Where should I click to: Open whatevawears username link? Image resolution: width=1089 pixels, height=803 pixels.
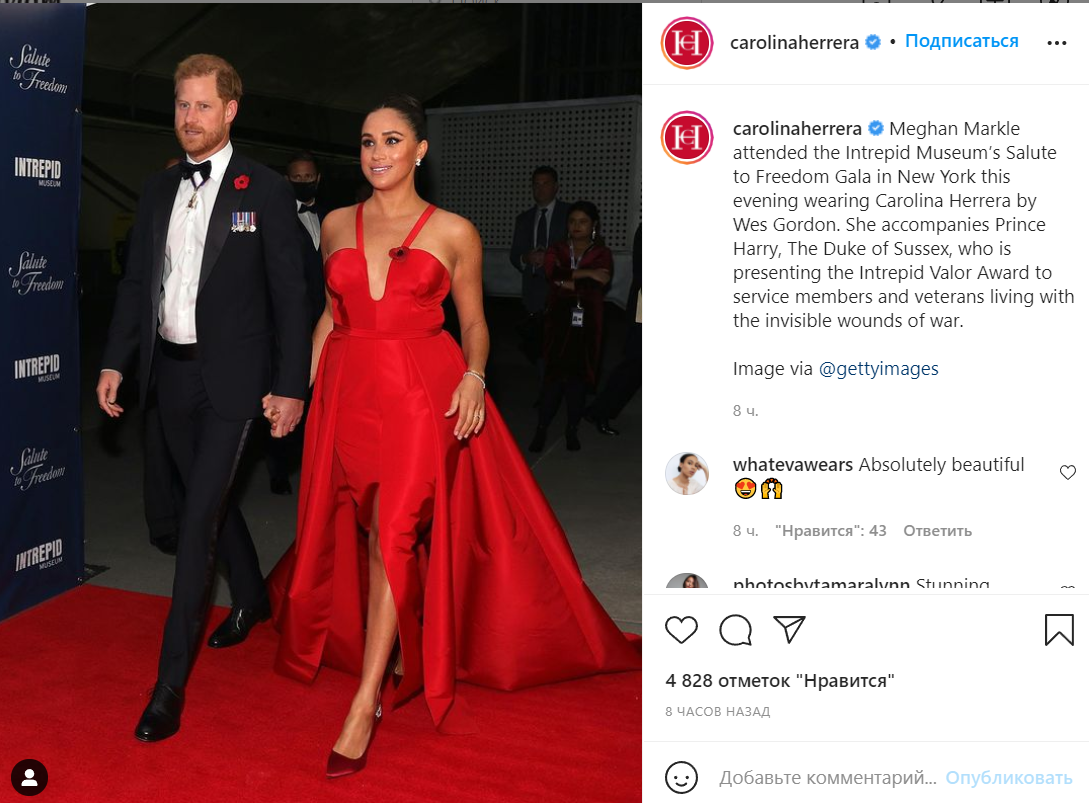tap(792, 465)
